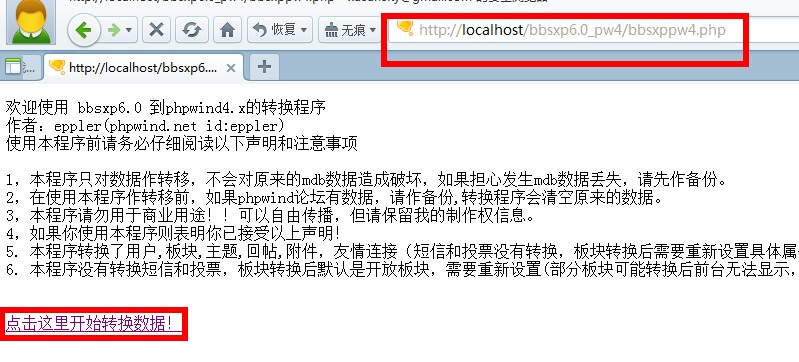Click the browser back arrow button
This screenshot has height=362, width=799.
tap(83, 30)
